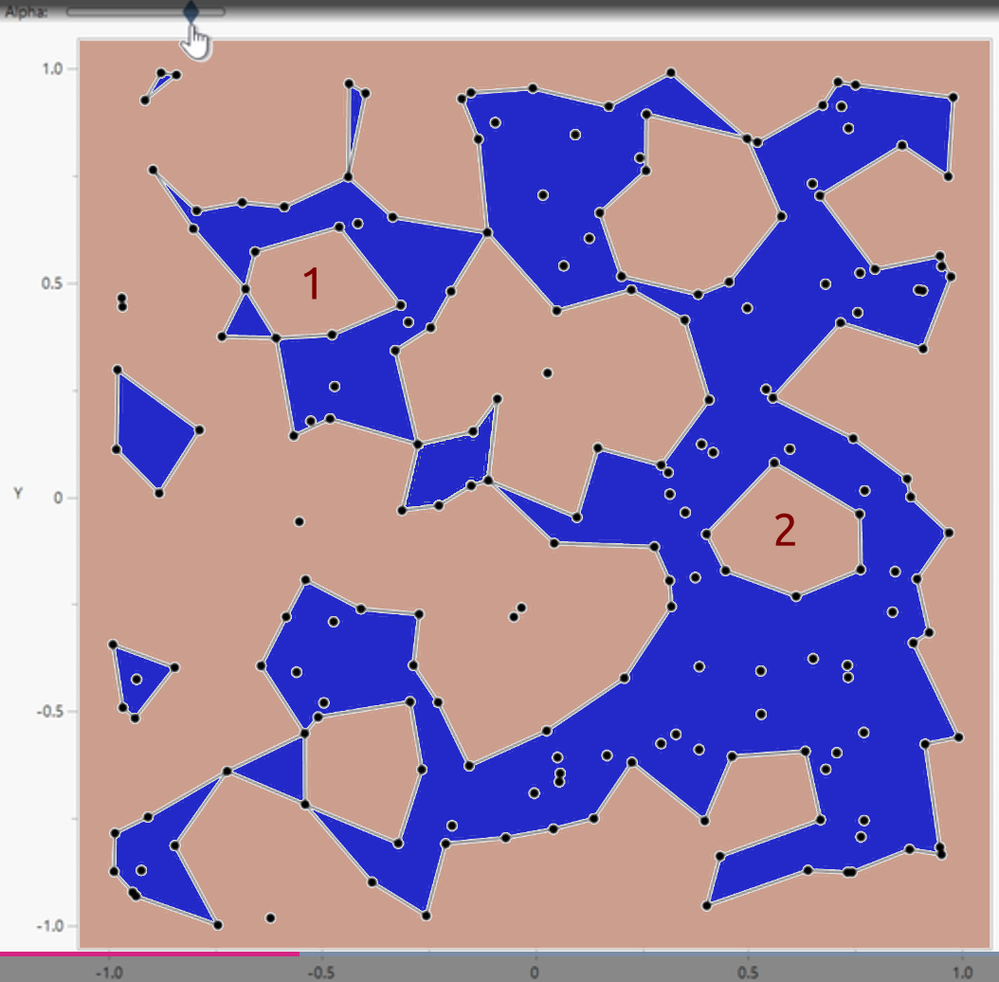This screenshot has width=999, height=982.
Task: Click the hole labeled 2
Action: click(785, 530)
